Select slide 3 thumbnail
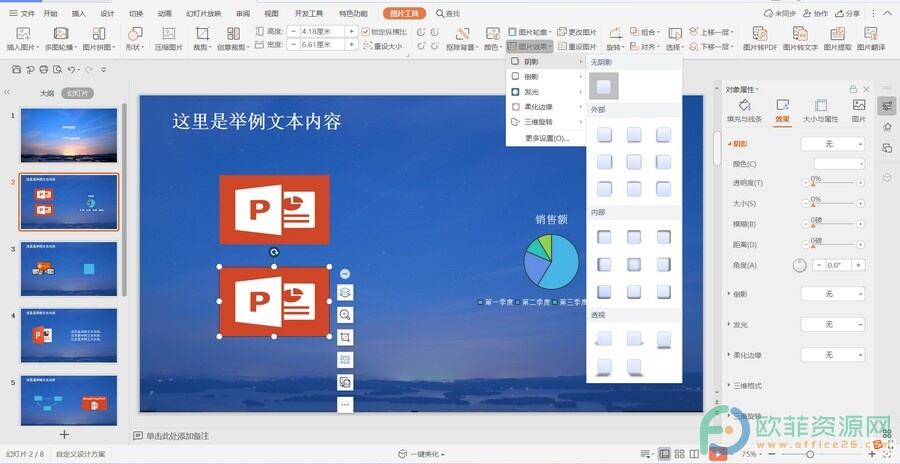Screen dimensions: 900x464 [69, 269]
